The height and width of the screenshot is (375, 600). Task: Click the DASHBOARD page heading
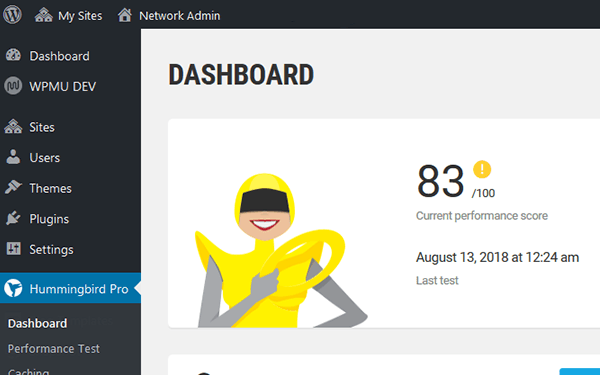[241, 75]
